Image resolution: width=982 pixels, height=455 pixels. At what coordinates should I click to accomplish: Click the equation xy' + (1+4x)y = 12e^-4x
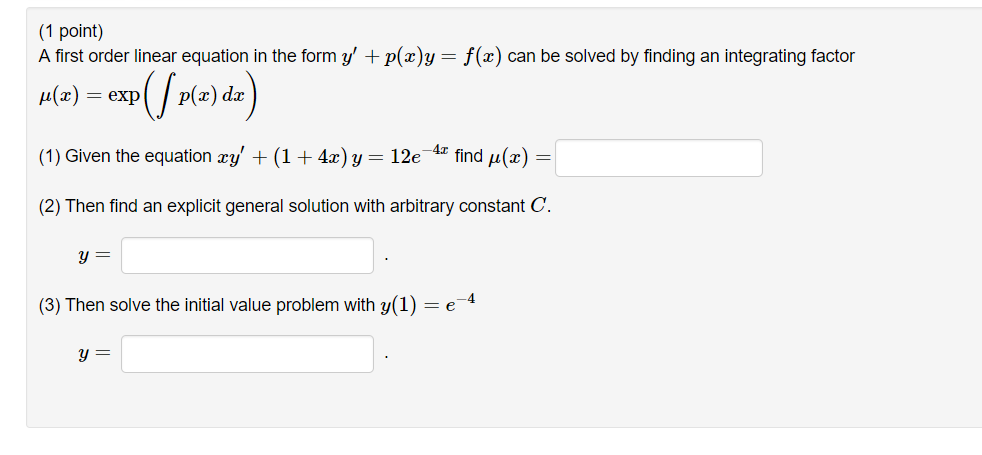click(333, 156)
